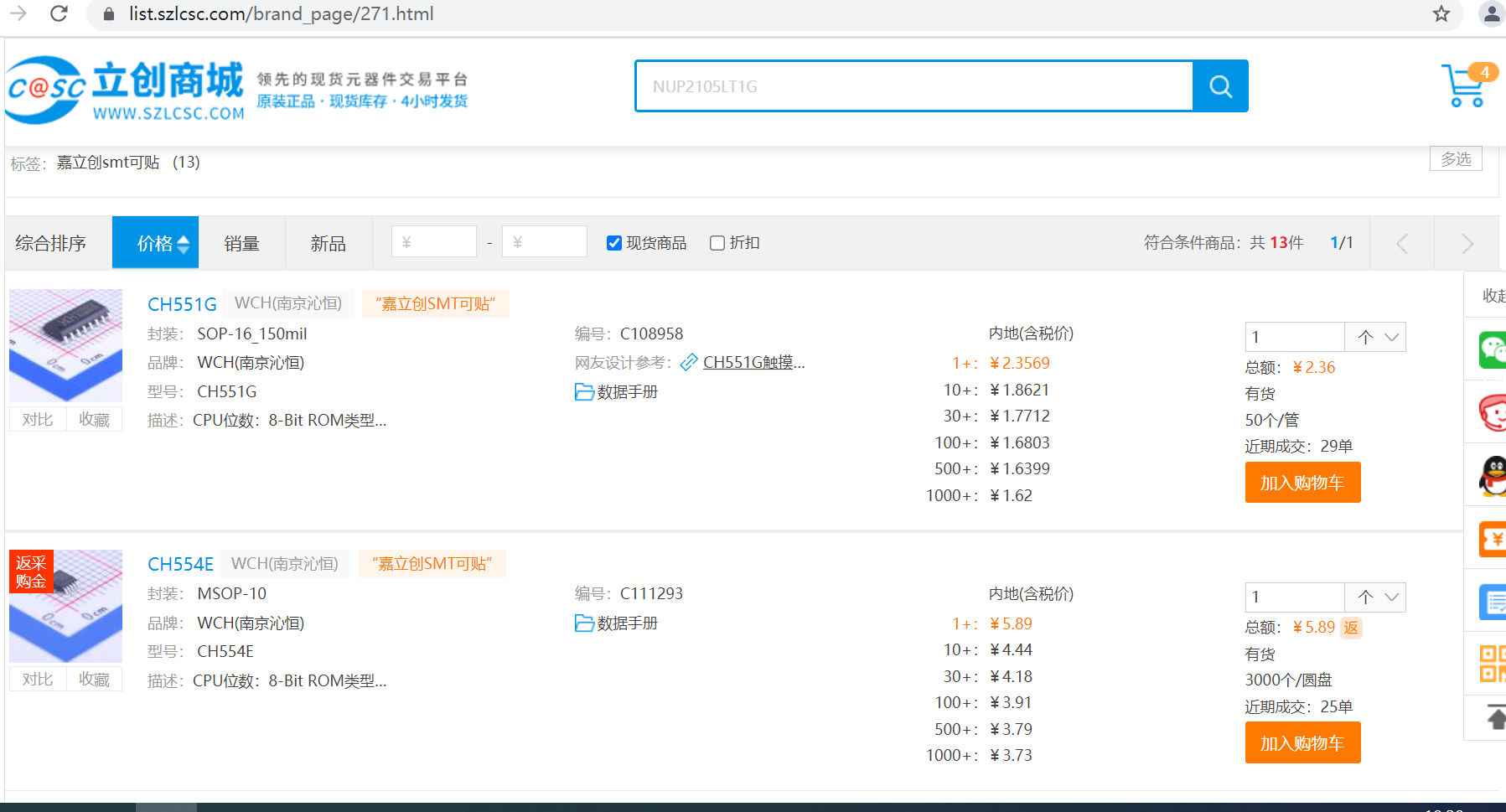Open the shopping cart

[1468, 85]
